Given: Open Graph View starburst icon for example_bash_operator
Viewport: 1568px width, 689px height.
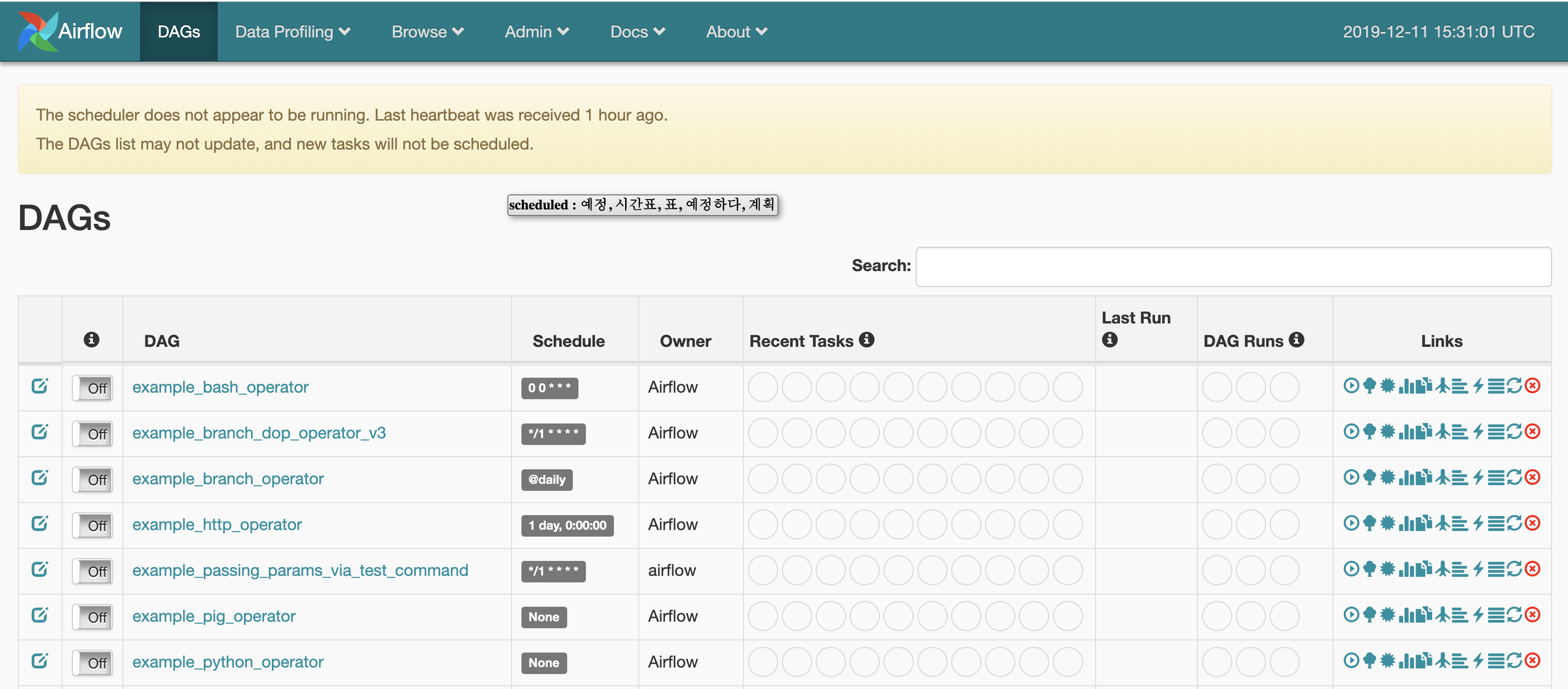Looking at the screenshot, I should pos(1387,386).
